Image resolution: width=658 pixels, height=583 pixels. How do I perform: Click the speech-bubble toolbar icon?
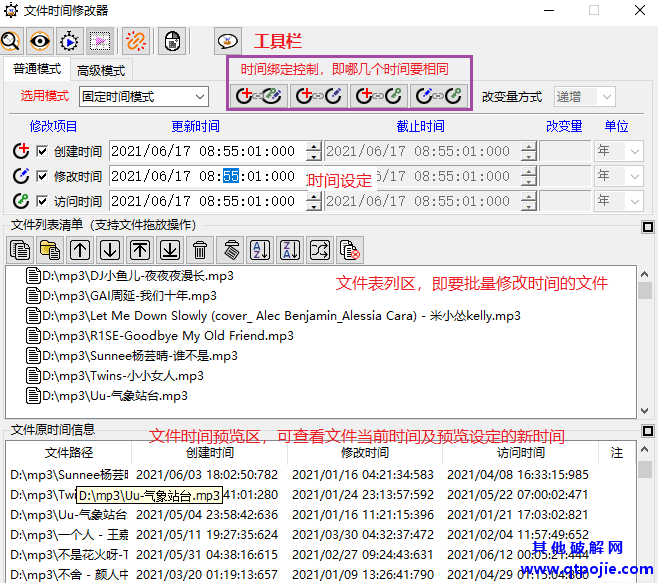coord(227,41)
